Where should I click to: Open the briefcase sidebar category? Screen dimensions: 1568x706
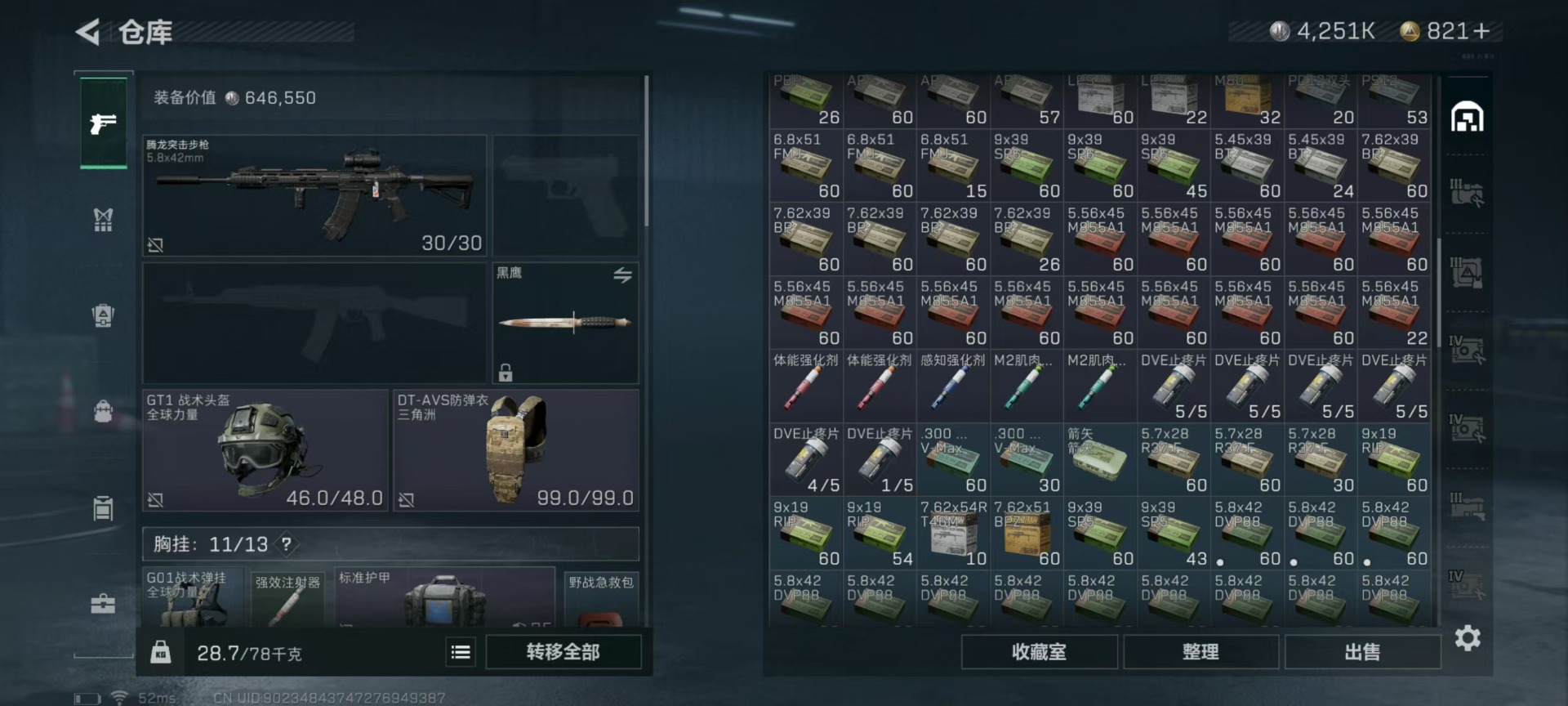click(103, 604)
